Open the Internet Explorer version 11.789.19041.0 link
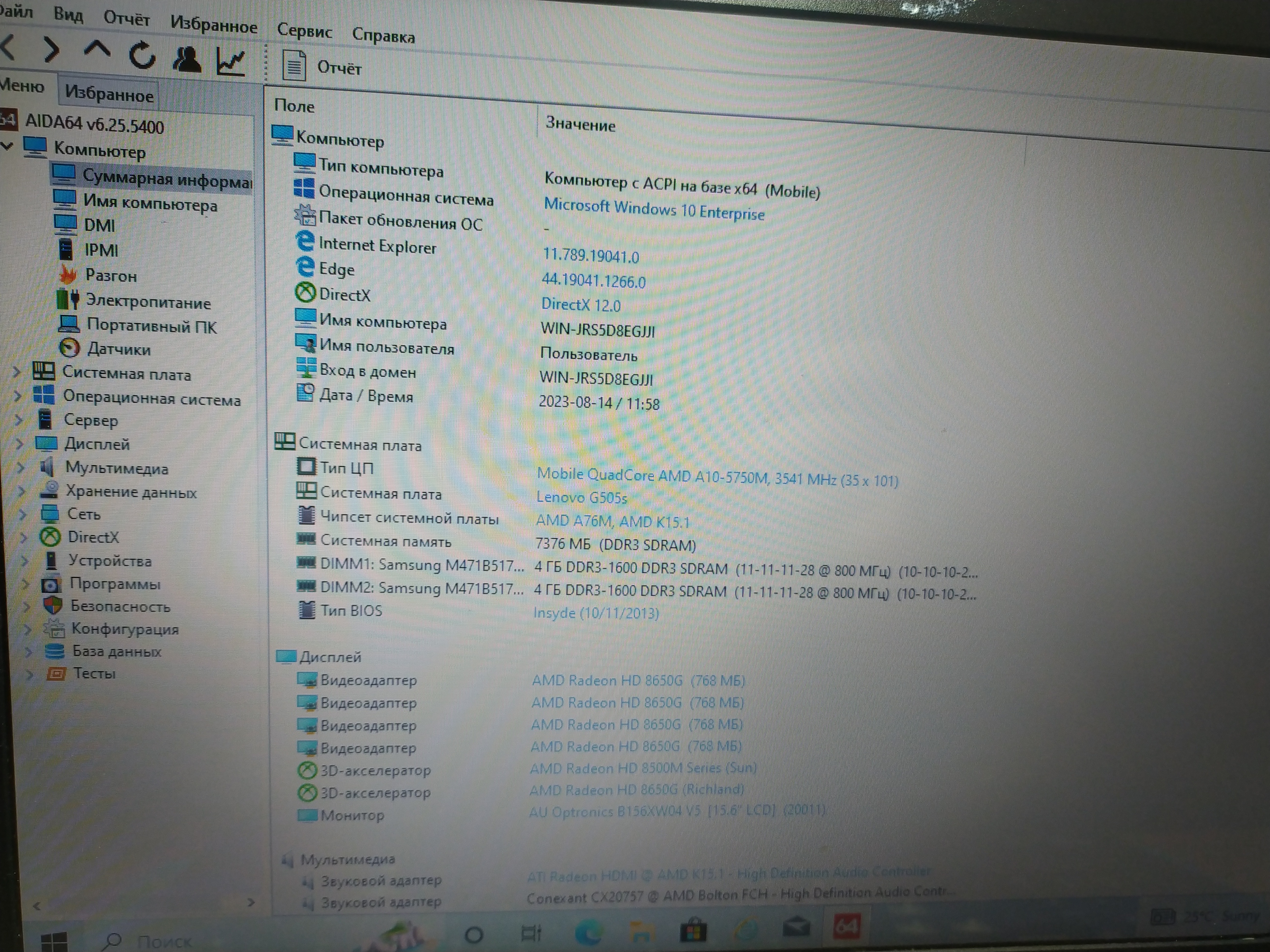 point(591,255)
